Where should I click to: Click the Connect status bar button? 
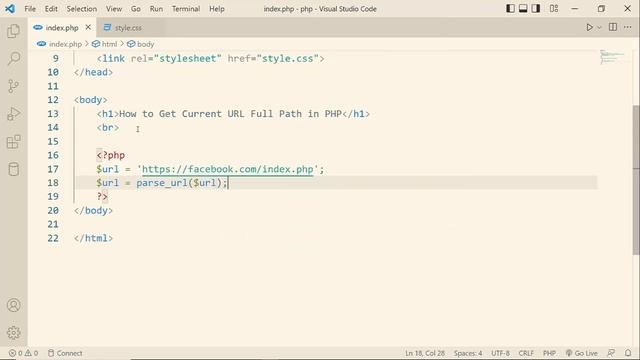(x=65, y=353)
